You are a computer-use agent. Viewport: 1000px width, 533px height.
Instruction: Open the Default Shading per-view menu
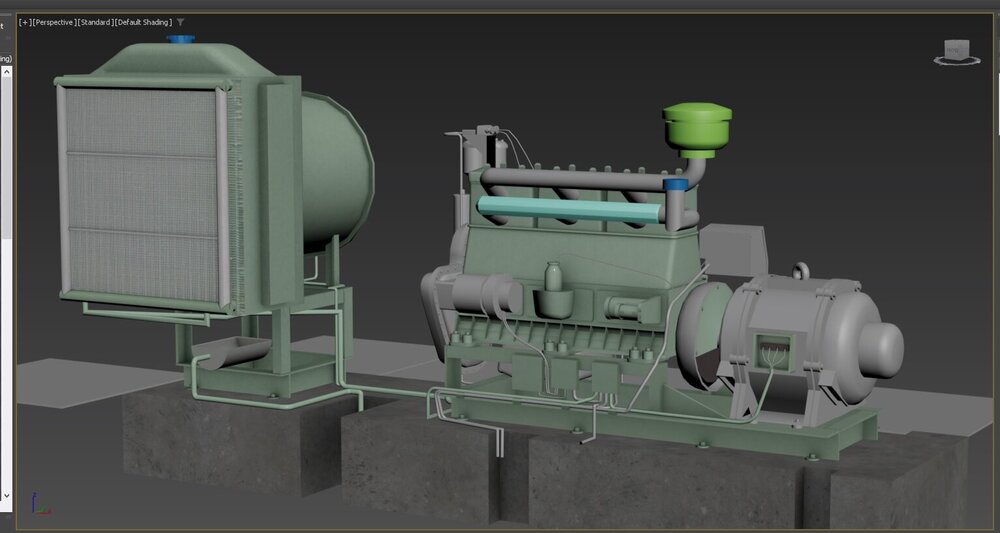pos(144,22)
